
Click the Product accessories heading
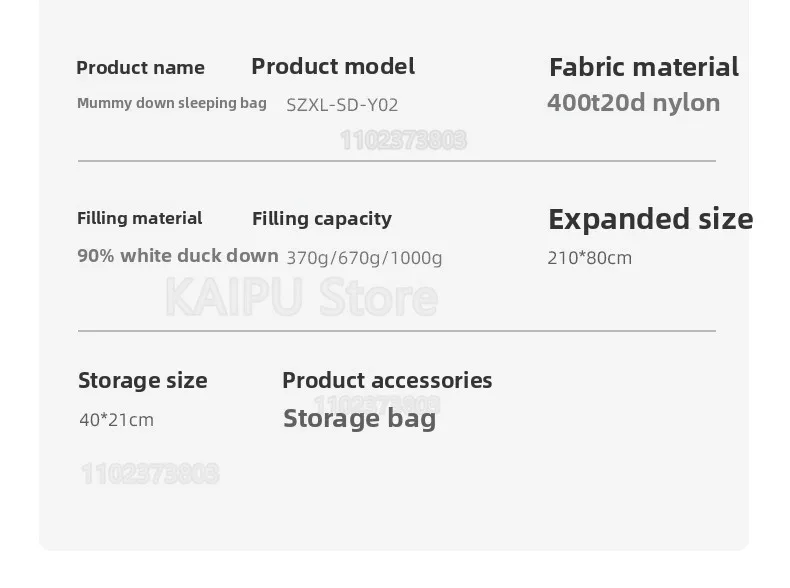(x=387, y=380)
